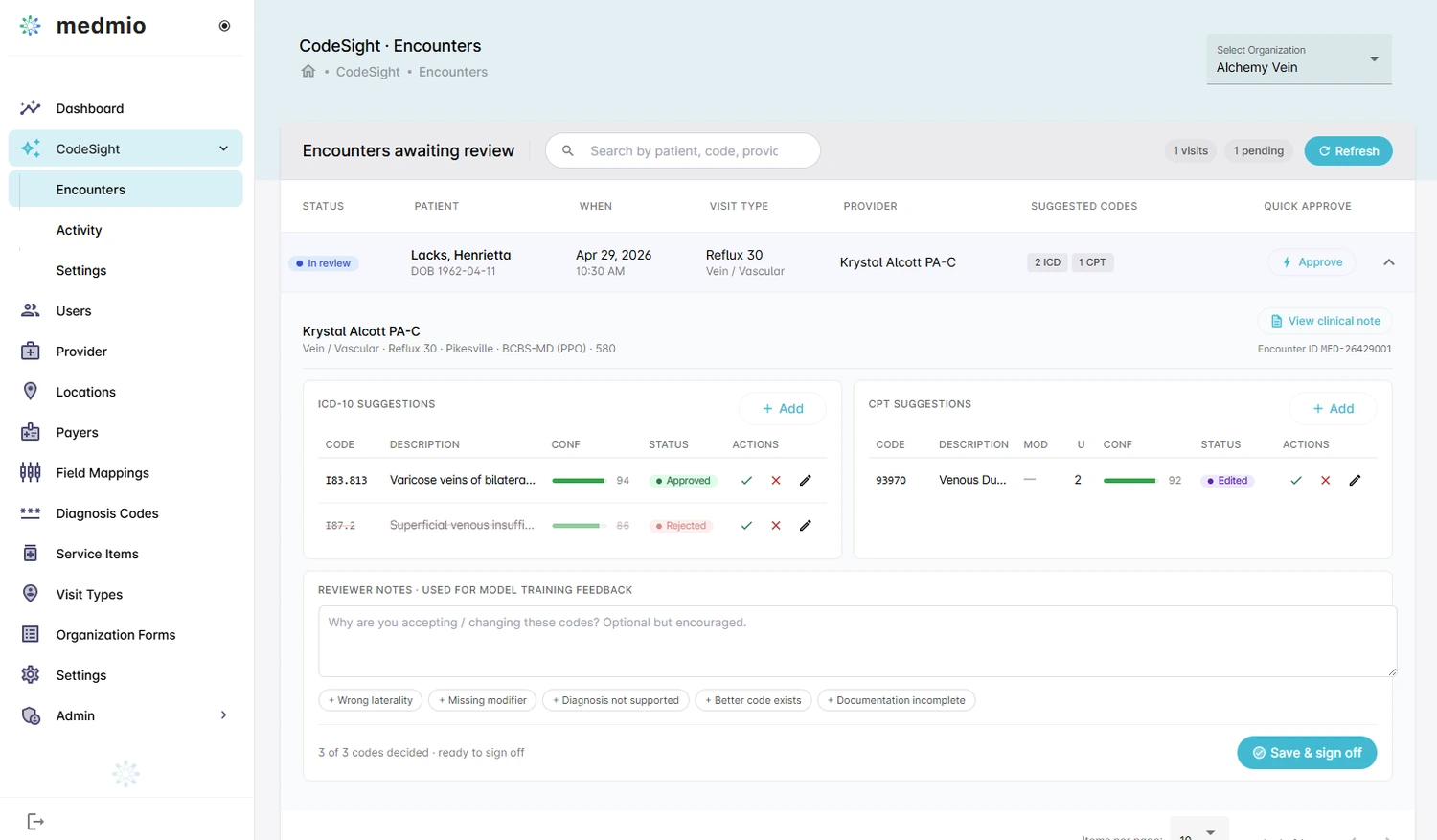1437x840 pixels.
Task: Approve code I87.2 with the green check
Action: point(746,526)
